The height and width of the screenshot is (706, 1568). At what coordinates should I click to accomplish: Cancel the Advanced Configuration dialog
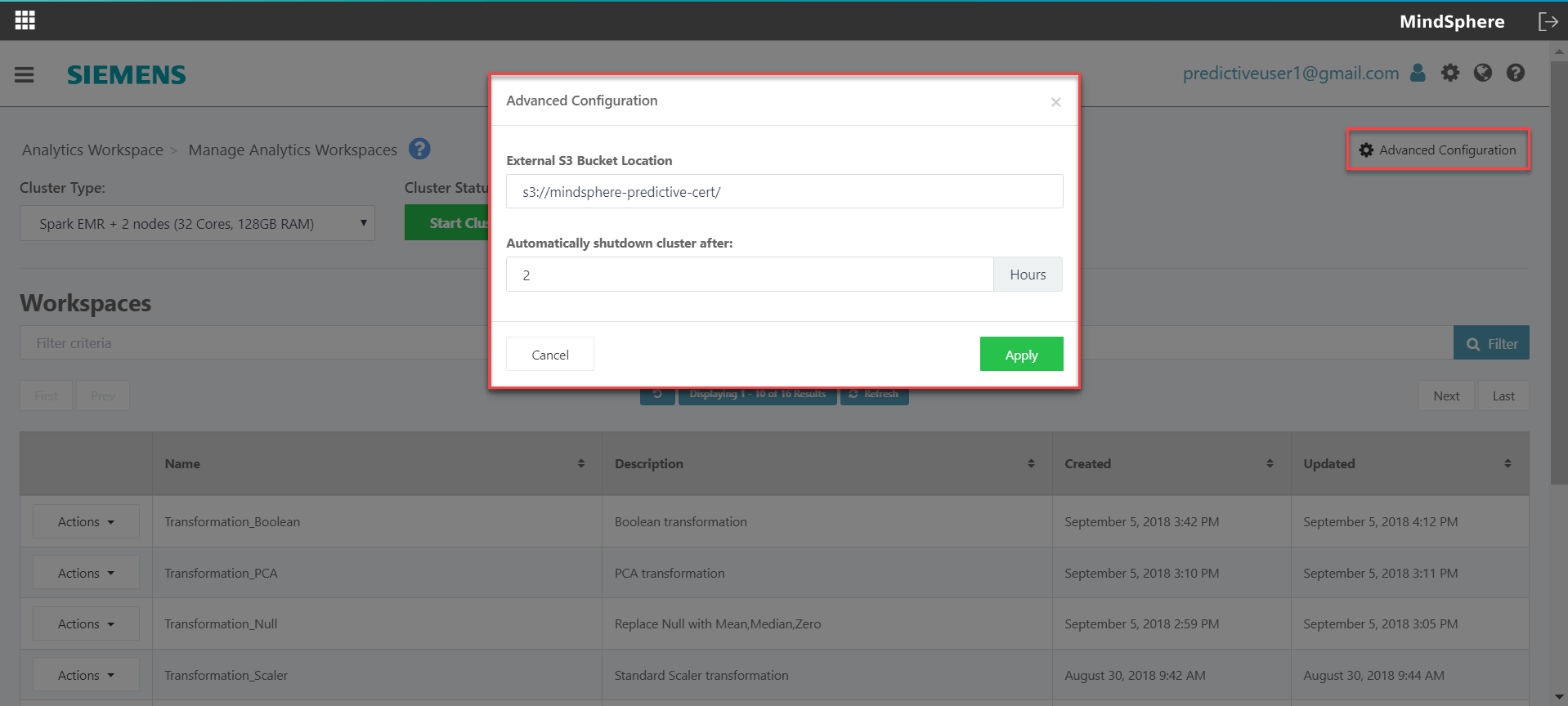(x=550, y=355)
